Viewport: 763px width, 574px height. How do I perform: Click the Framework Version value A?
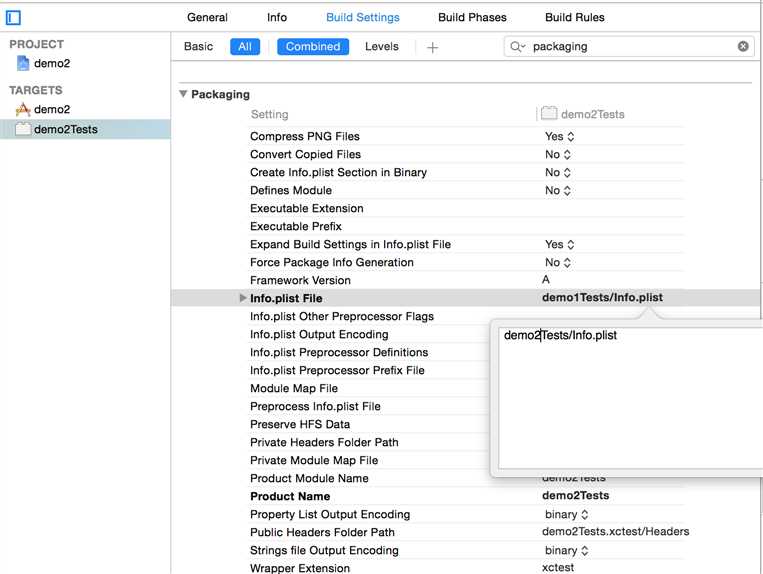tap(546, 280)
